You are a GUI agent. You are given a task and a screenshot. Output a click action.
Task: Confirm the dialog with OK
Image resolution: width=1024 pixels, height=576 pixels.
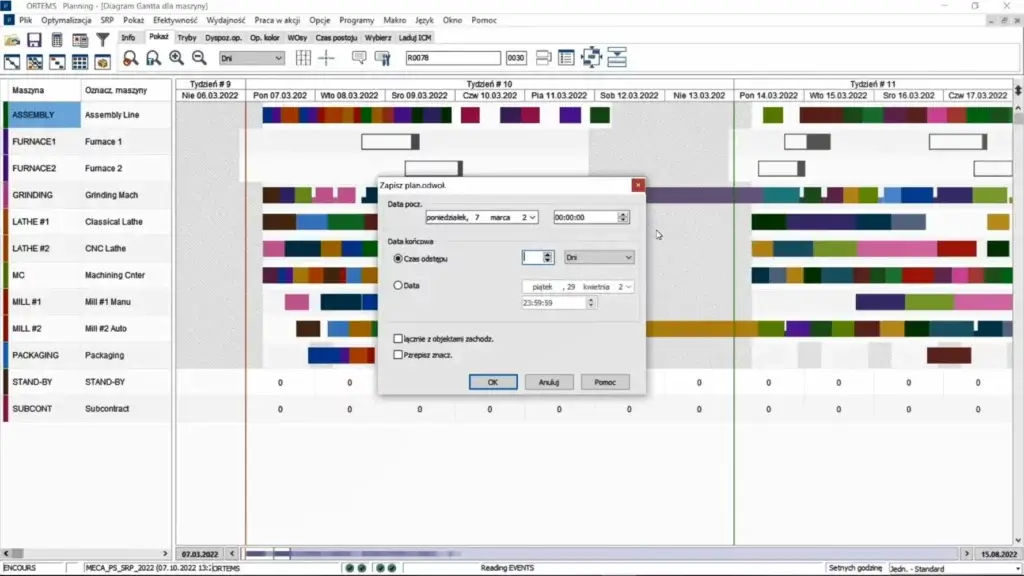click(x=492, y=381)
